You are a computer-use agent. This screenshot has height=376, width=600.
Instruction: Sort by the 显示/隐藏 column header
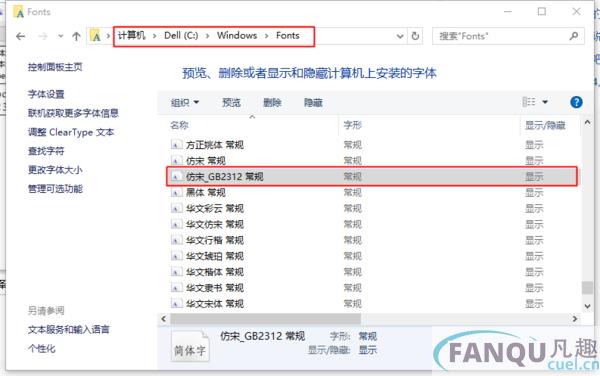pos(545,125)
